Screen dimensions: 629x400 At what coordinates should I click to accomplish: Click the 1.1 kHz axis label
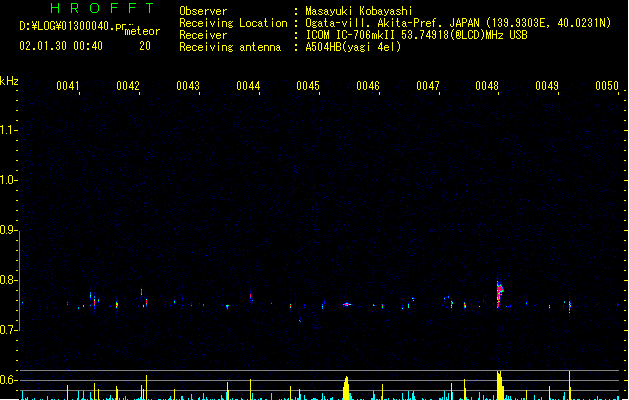tap(8, 130)
